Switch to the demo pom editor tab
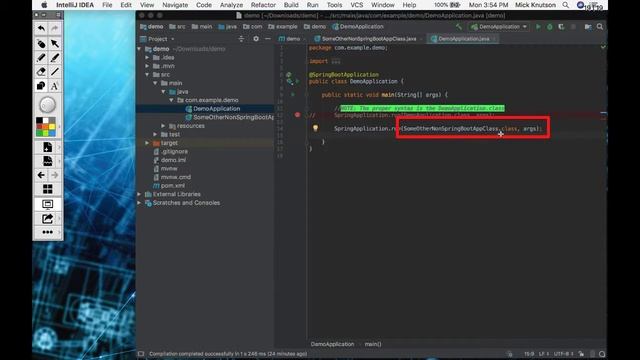 (x=292, y=39)
